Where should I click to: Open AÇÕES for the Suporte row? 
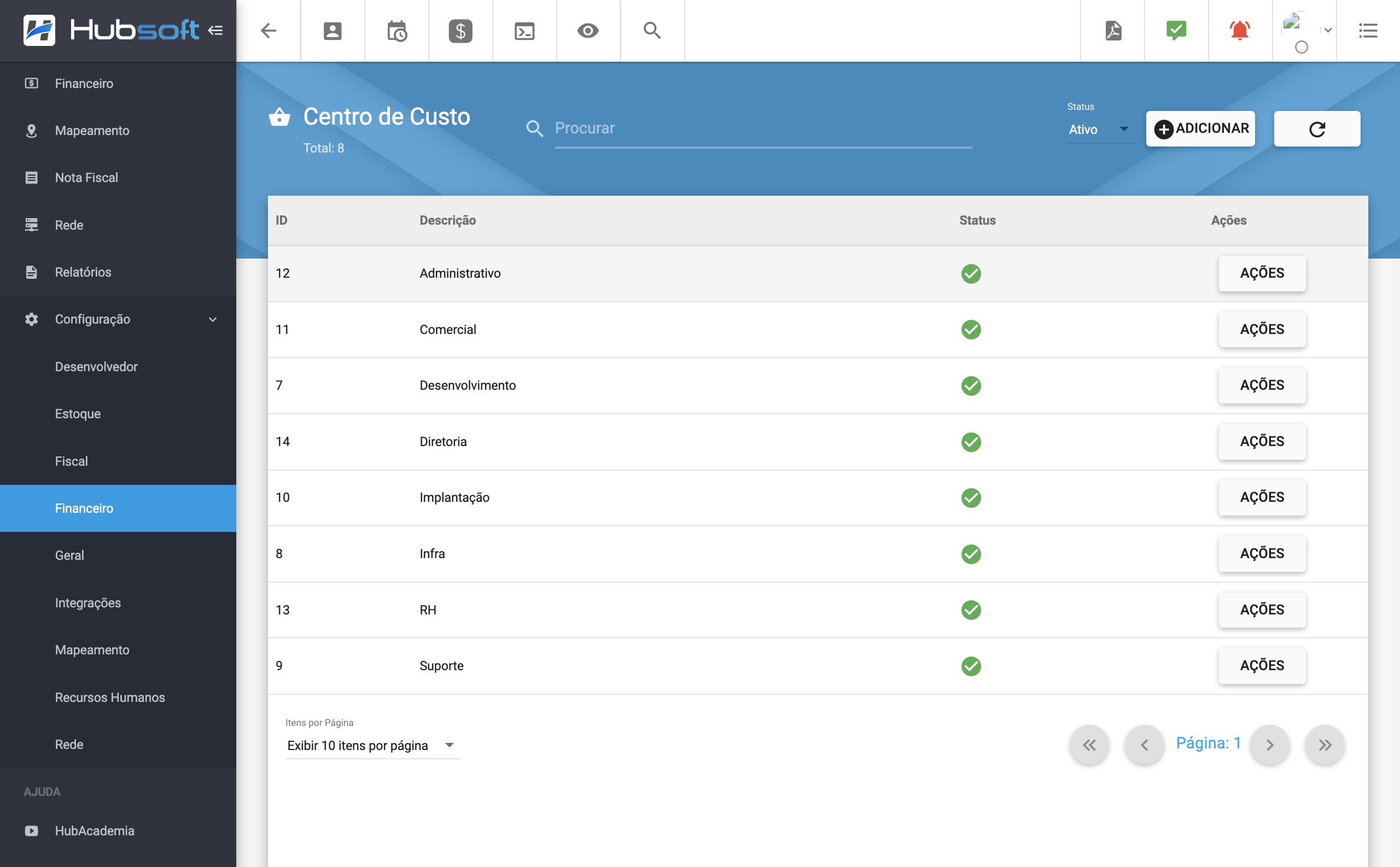click(x=1262, y=665)
